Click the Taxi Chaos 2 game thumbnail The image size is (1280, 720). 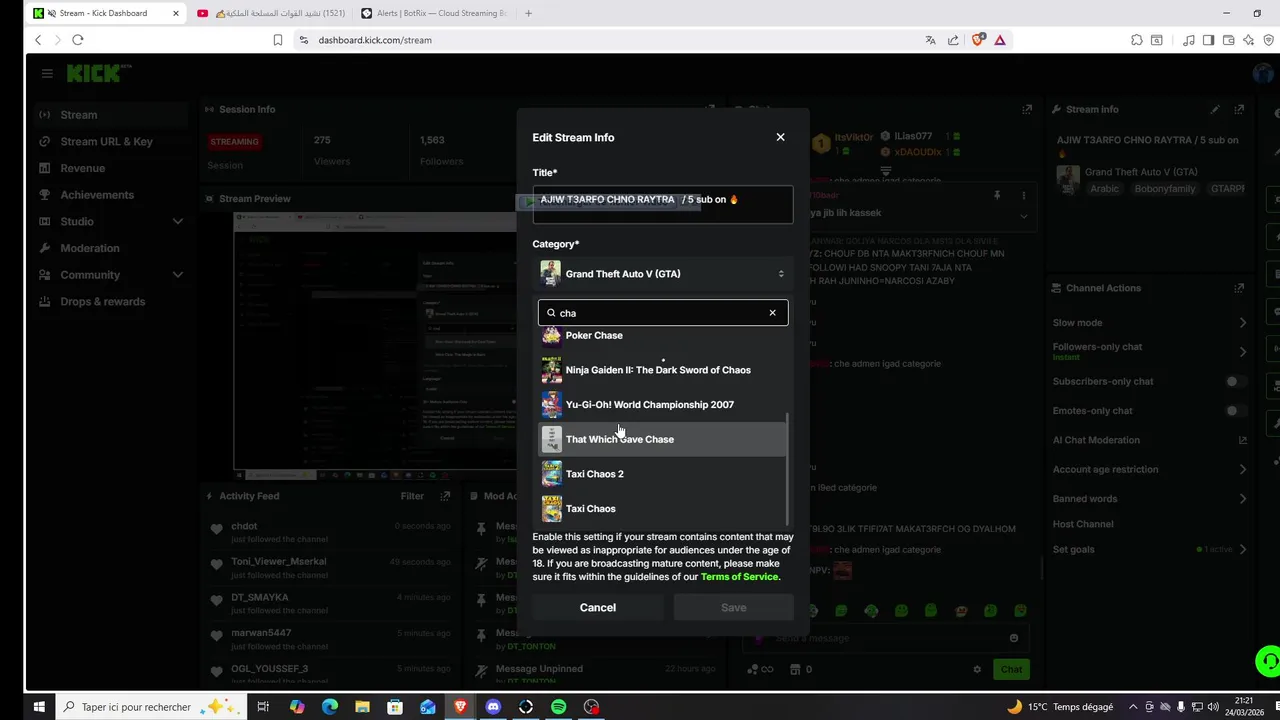[x=552, y=474]
